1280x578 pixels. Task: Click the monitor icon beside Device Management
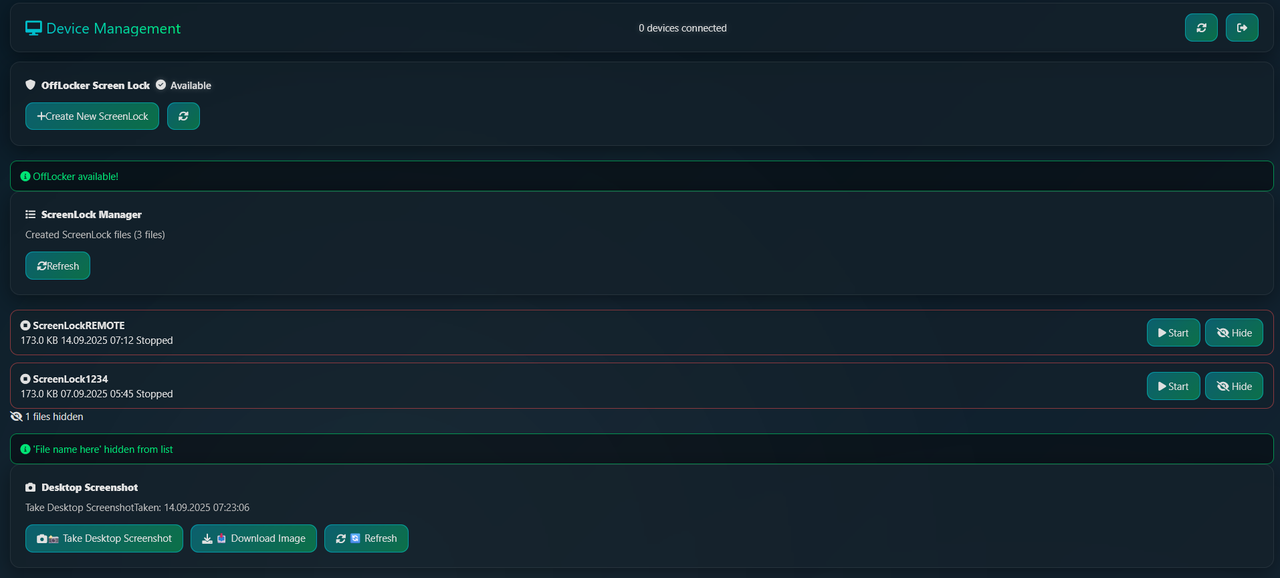pyautogui.click(x=34, y=29)
